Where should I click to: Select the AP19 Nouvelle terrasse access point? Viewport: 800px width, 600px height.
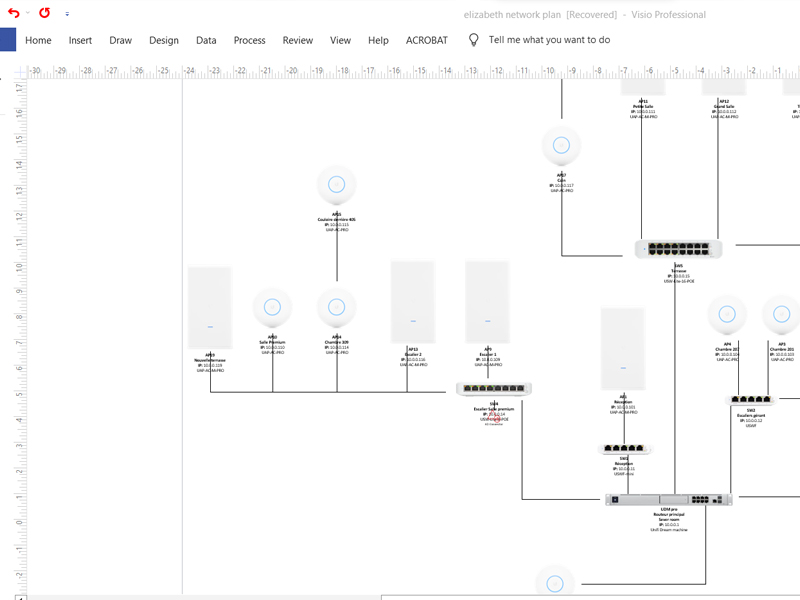click(210, 306)
